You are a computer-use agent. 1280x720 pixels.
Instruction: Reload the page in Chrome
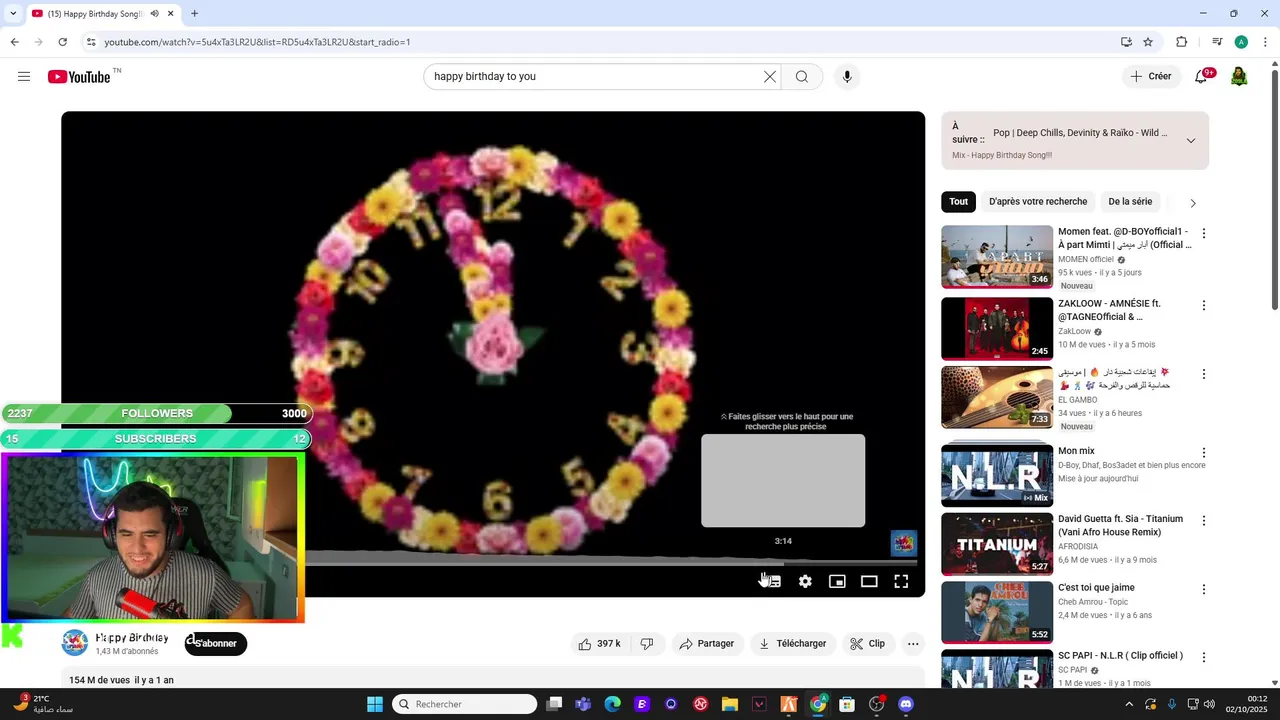[x=62, y=42]
